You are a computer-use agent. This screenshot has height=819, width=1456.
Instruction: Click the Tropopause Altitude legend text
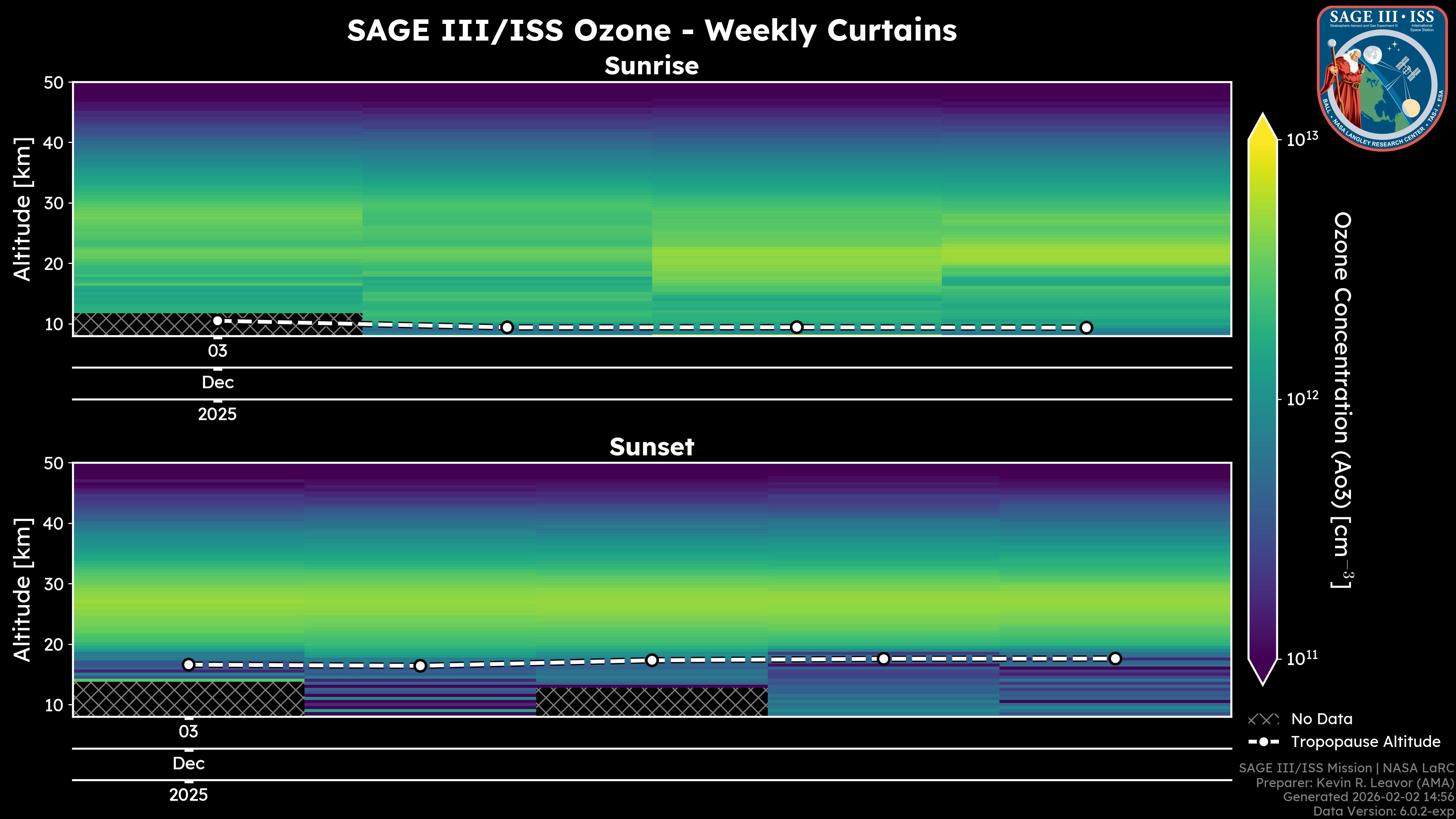click(x=1365, y=742)
